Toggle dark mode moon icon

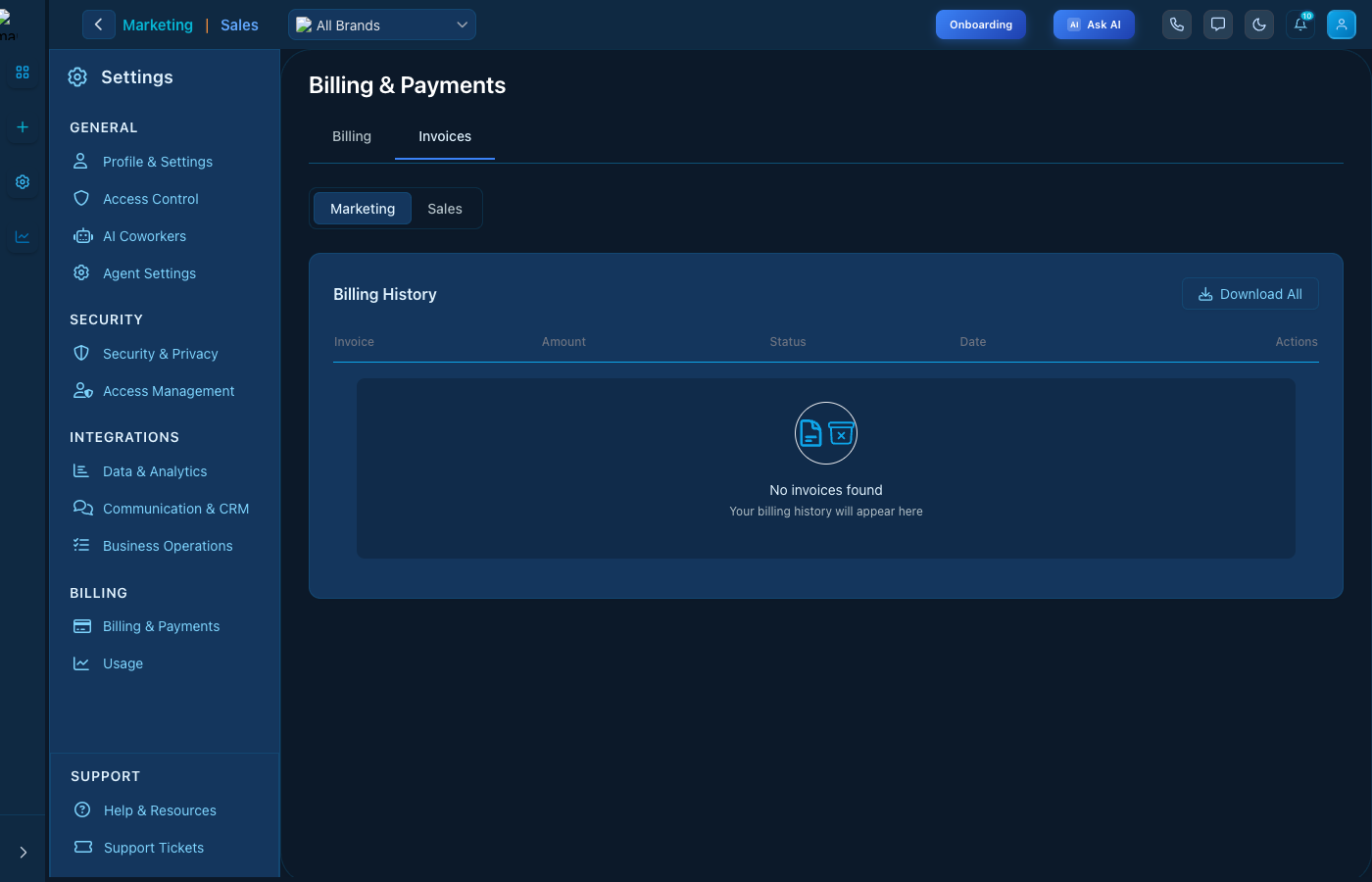1259,24
